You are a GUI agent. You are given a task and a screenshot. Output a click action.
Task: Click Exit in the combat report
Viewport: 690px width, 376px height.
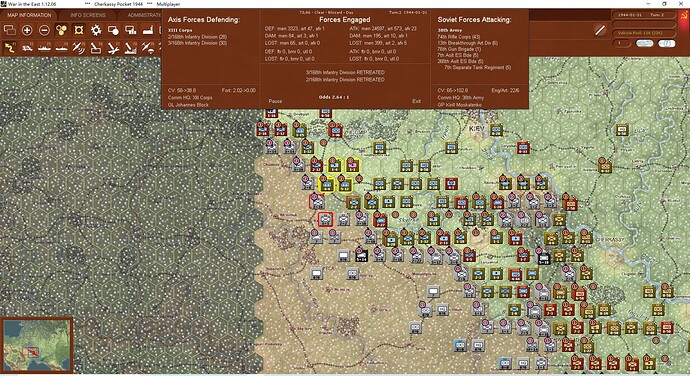pos(416,101)
